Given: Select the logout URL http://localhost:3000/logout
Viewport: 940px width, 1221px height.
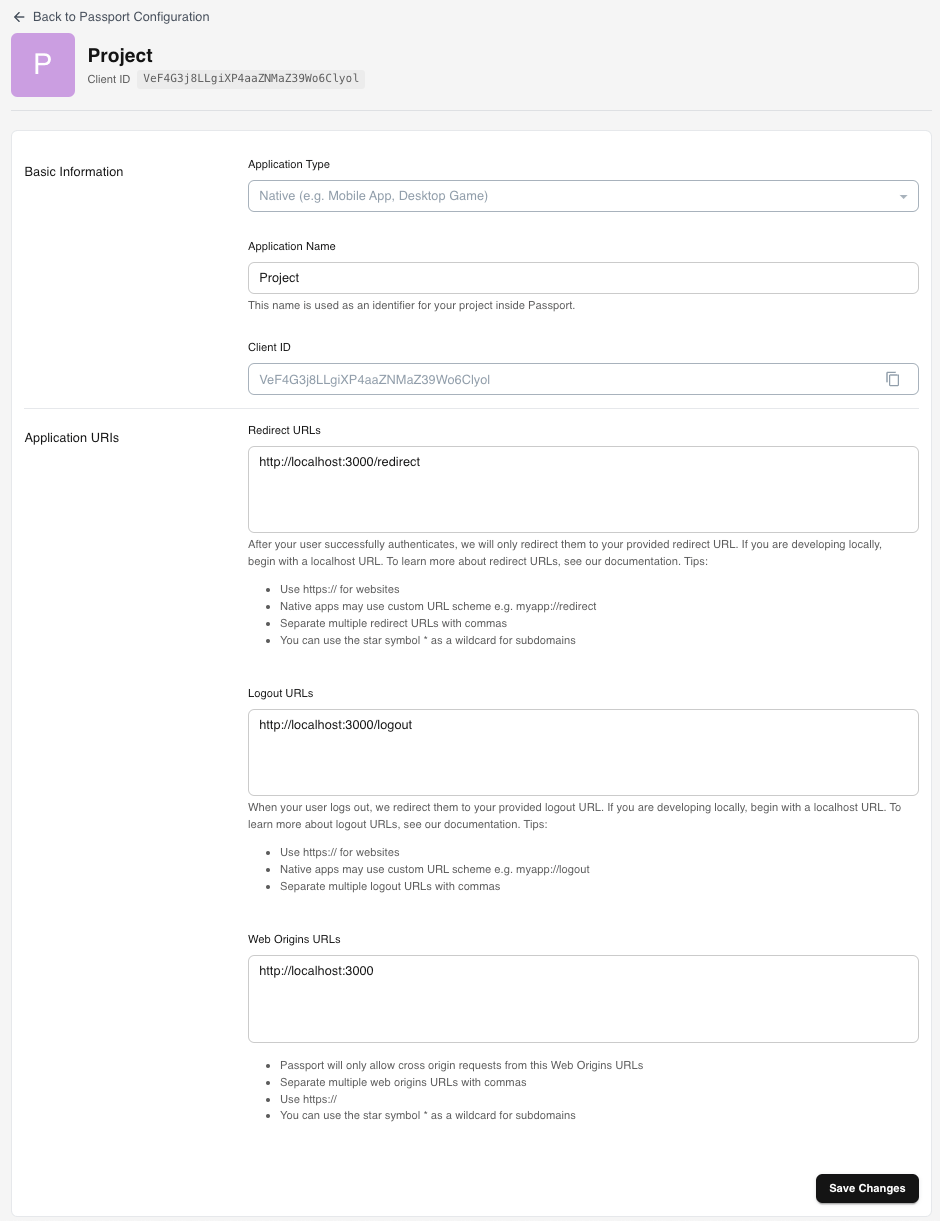Looking at the screenshot, I should pyautogui.click(x=336, y=724).
